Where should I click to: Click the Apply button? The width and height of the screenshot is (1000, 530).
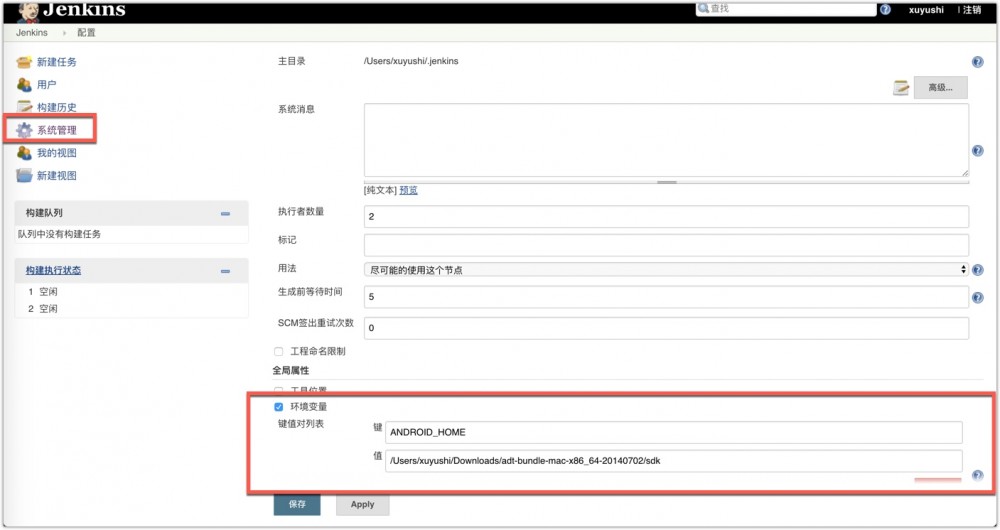coord(362,504)
